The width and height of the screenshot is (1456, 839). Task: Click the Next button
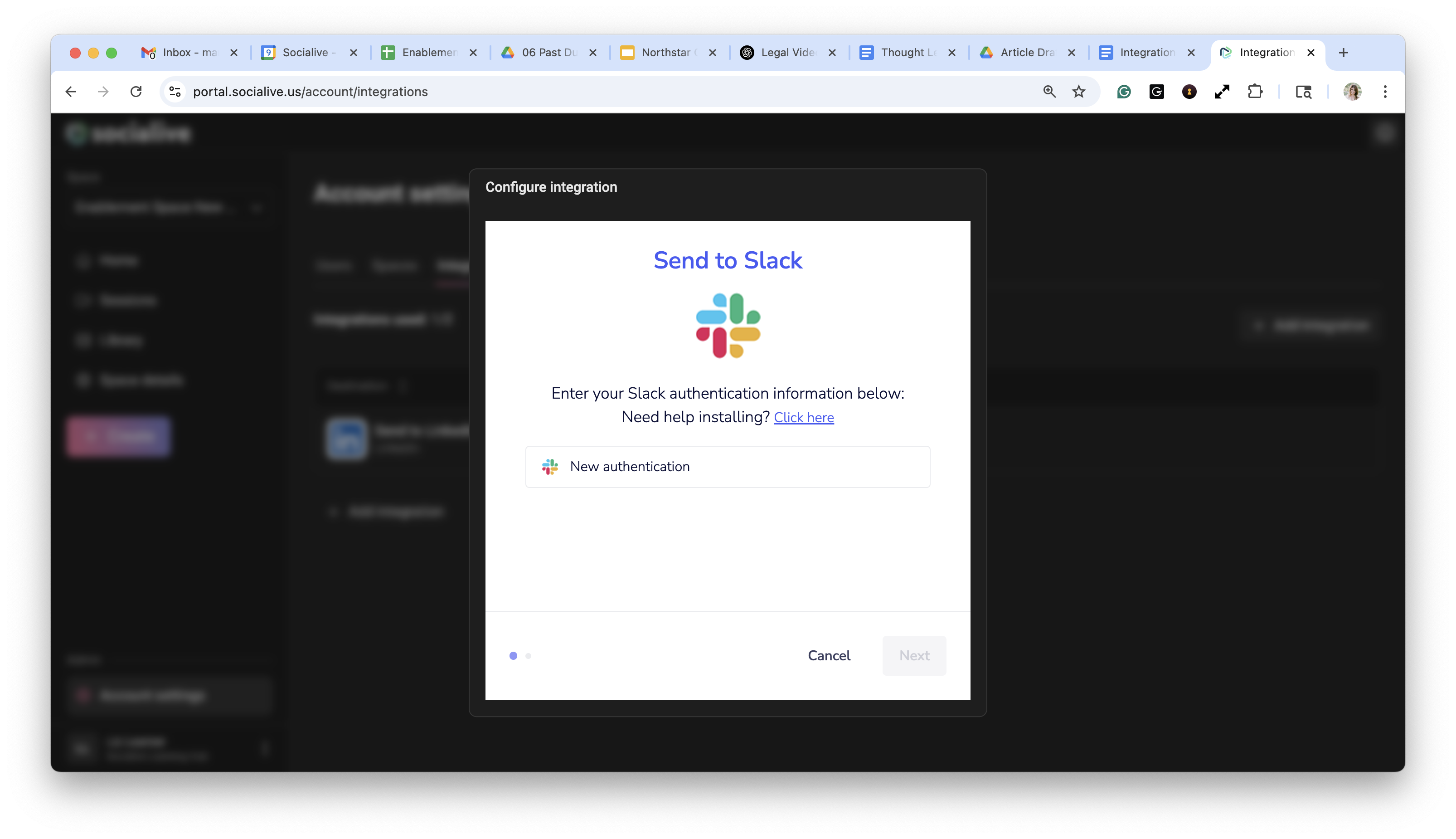click(914, 656)
